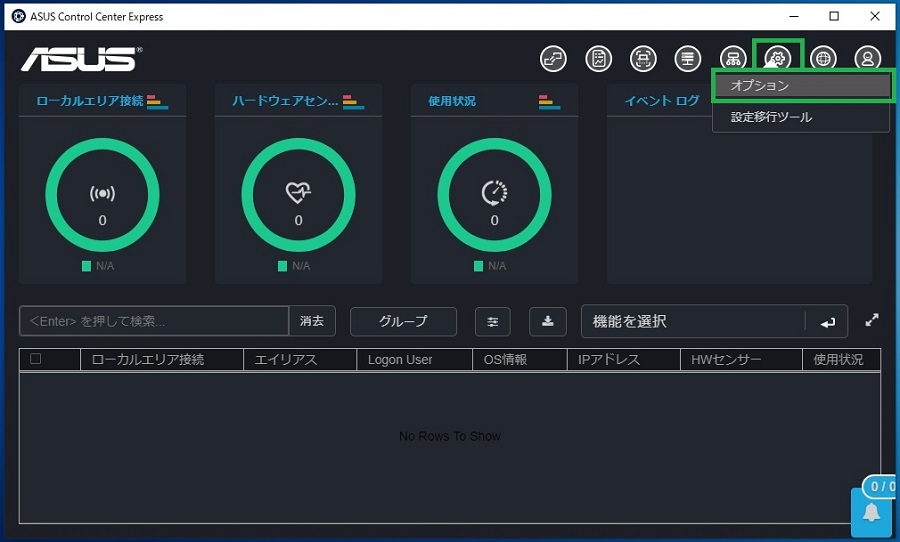Maximize the ASUS Control Center Express window

[834, 17]
